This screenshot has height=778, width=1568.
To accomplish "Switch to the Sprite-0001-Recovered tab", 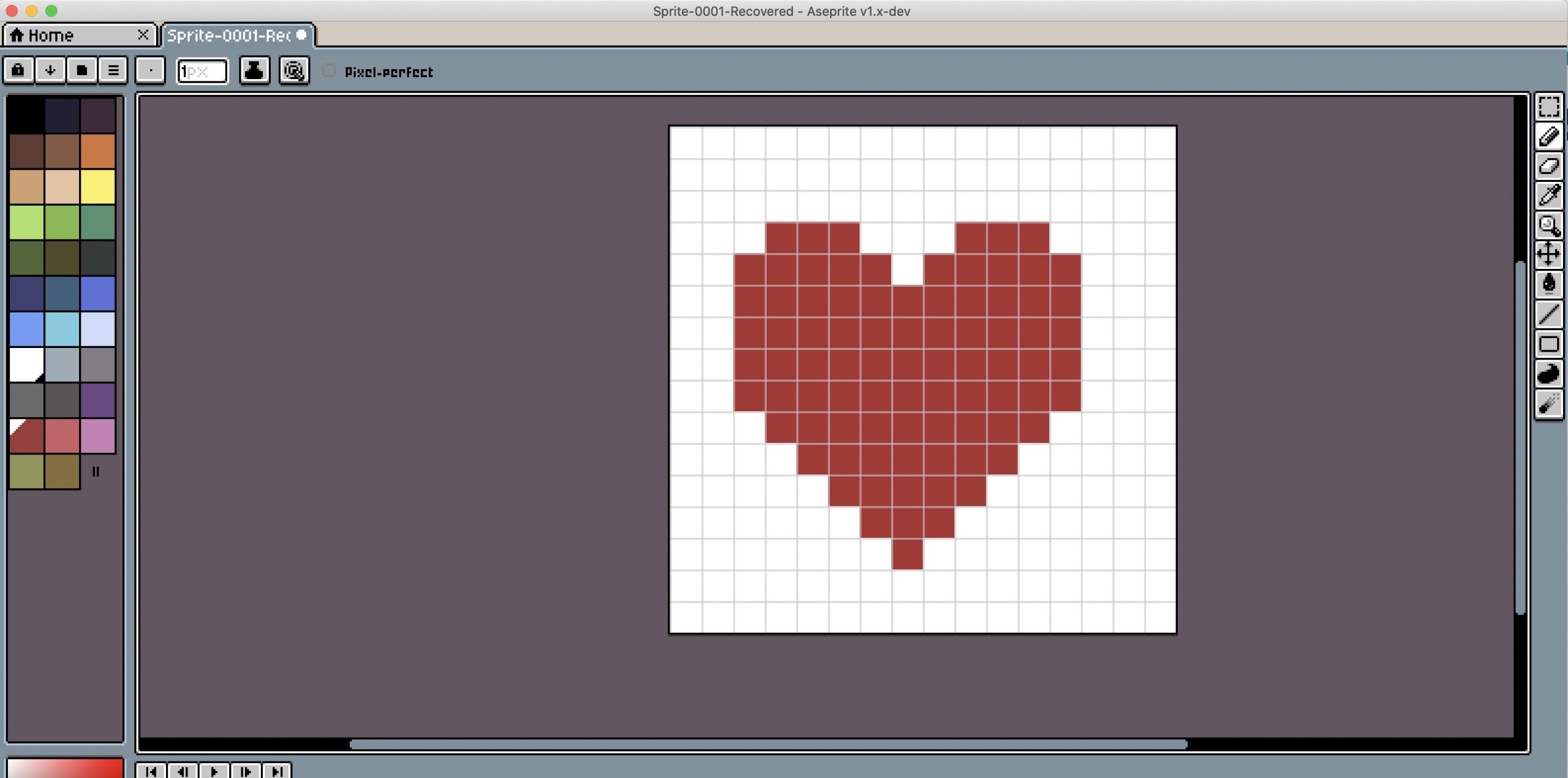I will click(238, 35).
